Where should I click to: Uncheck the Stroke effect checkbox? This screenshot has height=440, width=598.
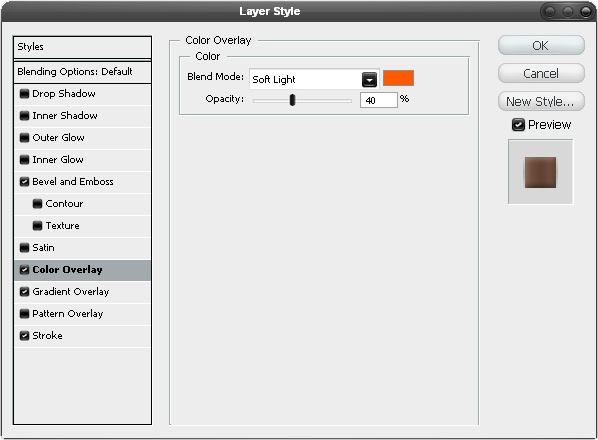[24, 336]
